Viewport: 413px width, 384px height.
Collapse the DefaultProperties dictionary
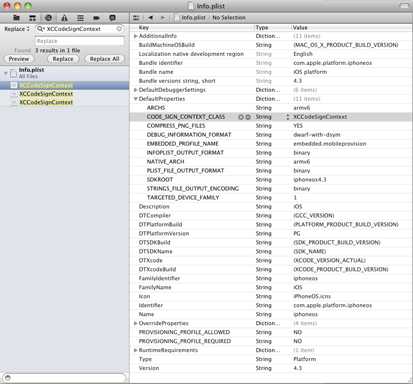pos(136,99)
